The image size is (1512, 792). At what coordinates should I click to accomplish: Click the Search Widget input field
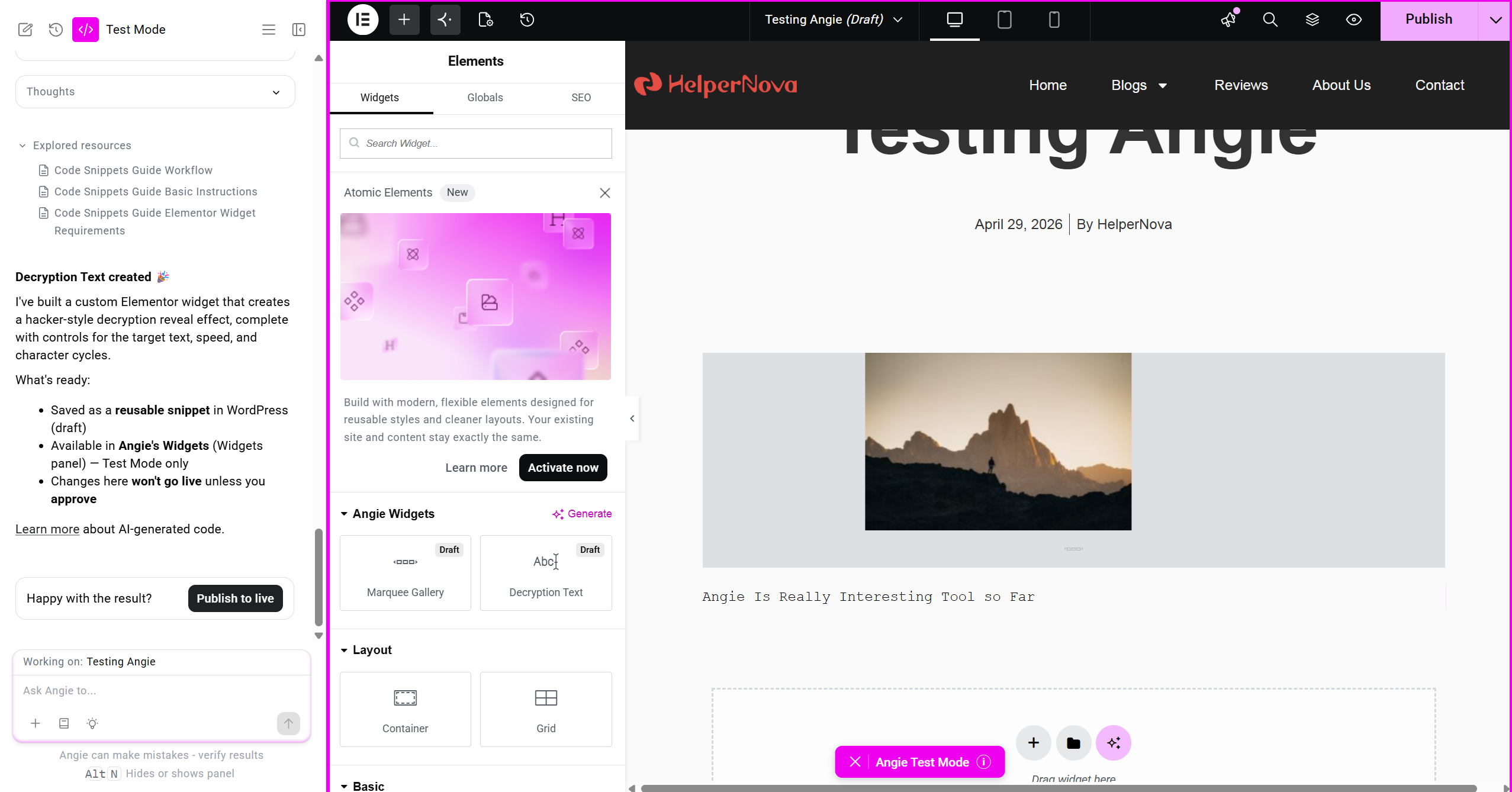coord(475,143)
